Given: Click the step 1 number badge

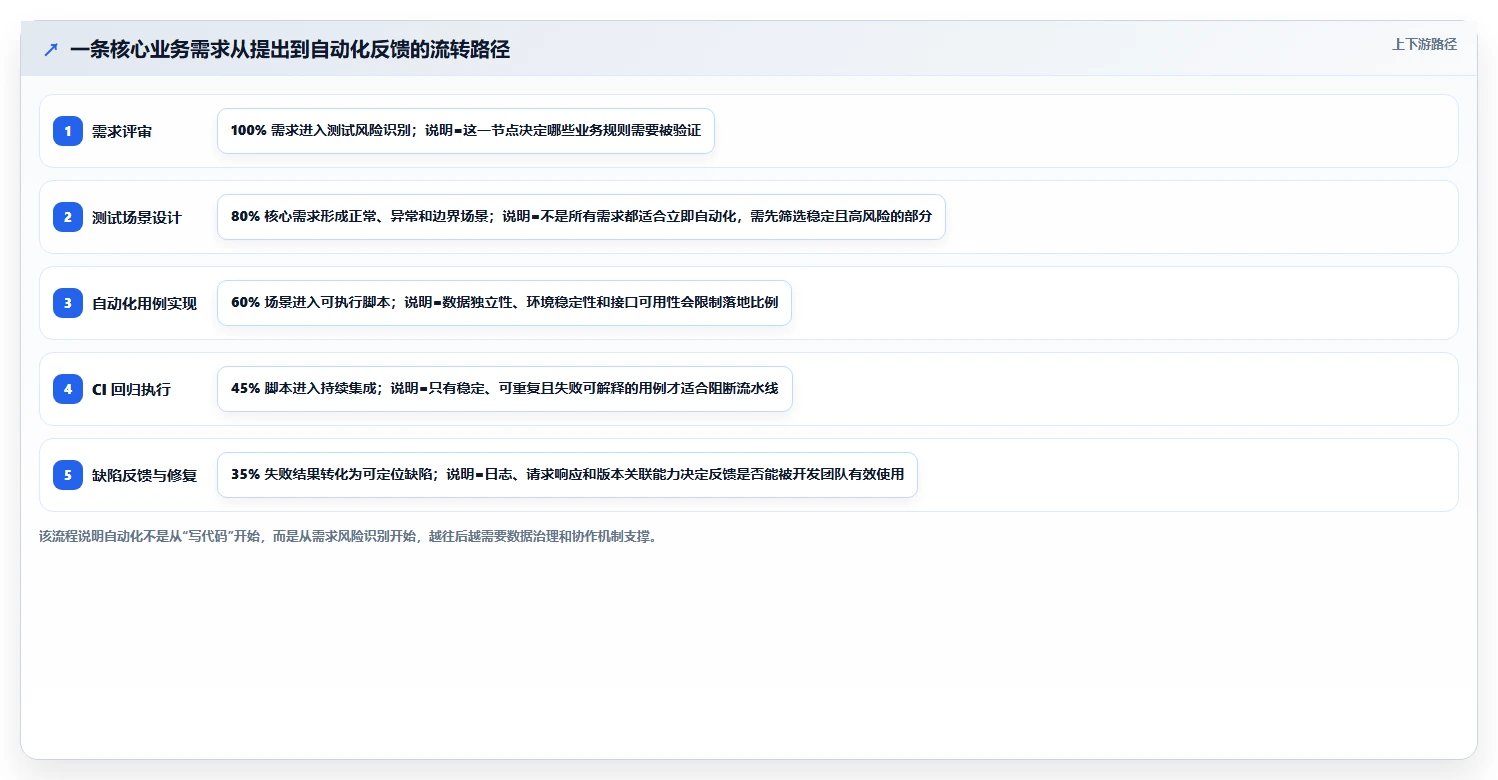Looking at the screenshot, I should click(x=68, y=131).
